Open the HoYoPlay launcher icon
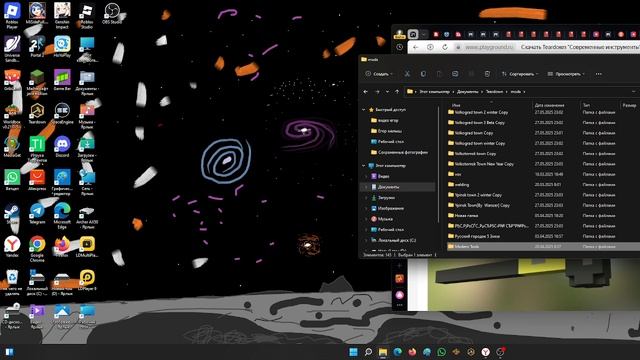 pyautogui.click(x=62, y=47)
